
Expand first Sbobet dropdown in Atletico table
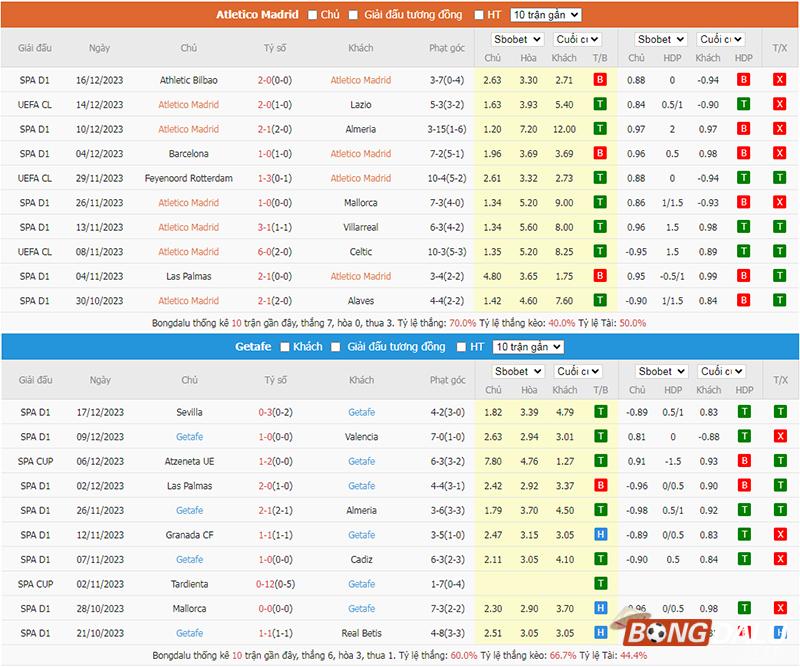pos(516,40)
